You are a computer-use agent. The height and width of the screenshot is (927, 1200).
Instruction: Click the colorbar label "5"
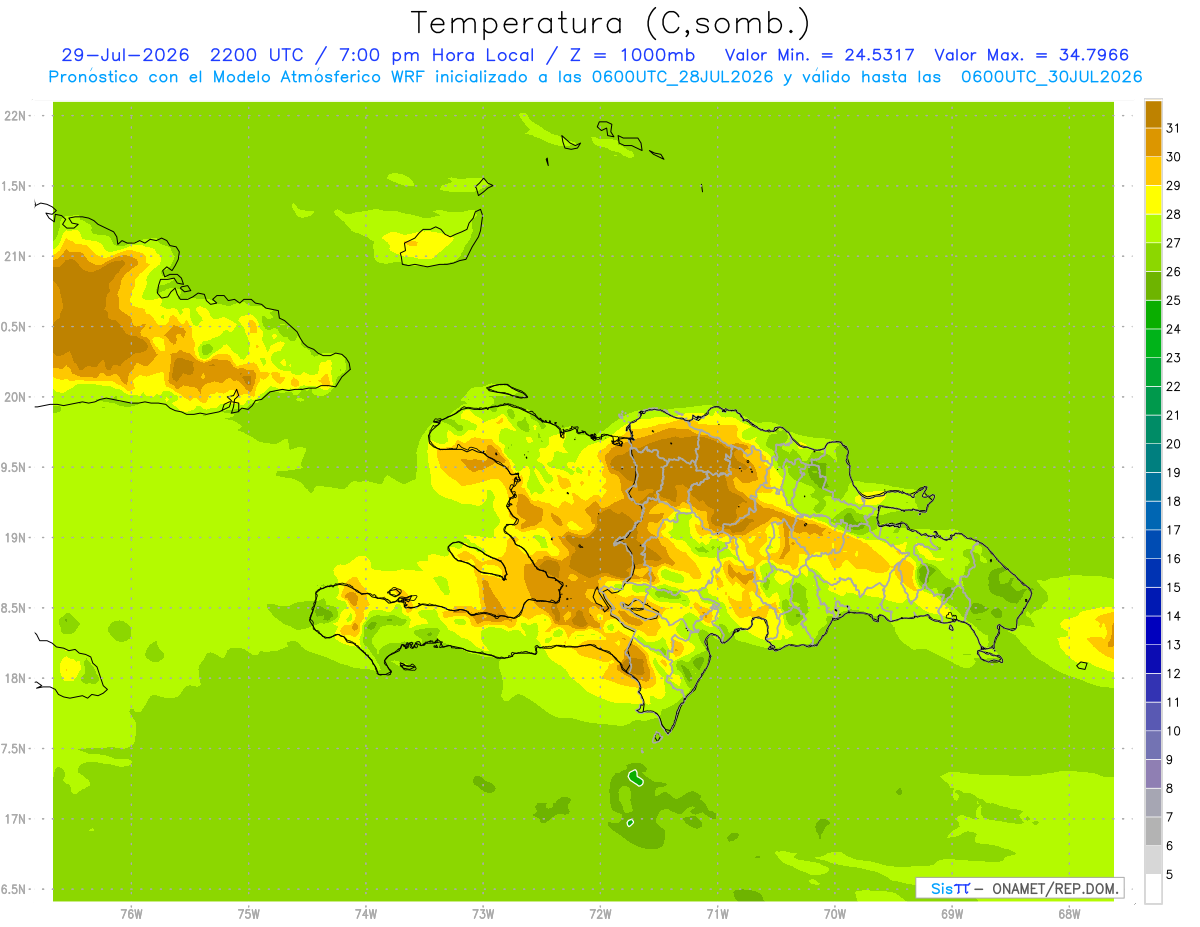tap(1170, 874)
